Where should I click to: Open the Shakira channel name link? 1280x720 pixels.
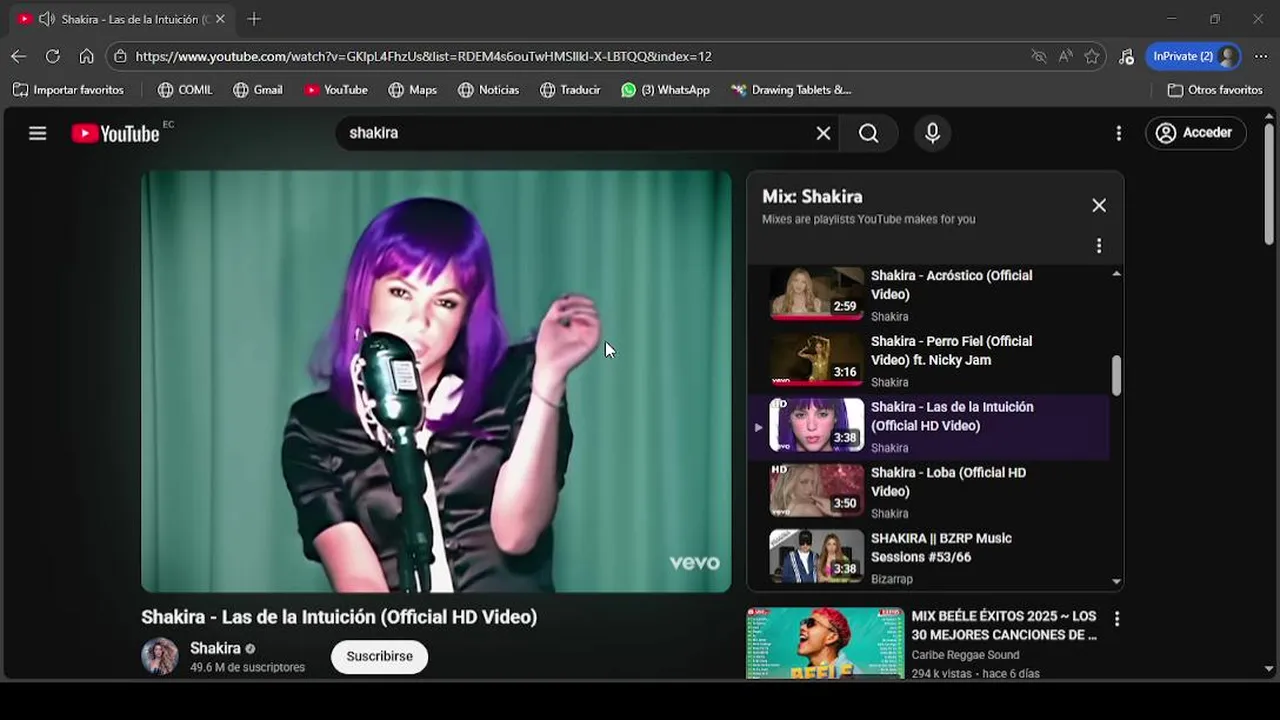[215, 648]
